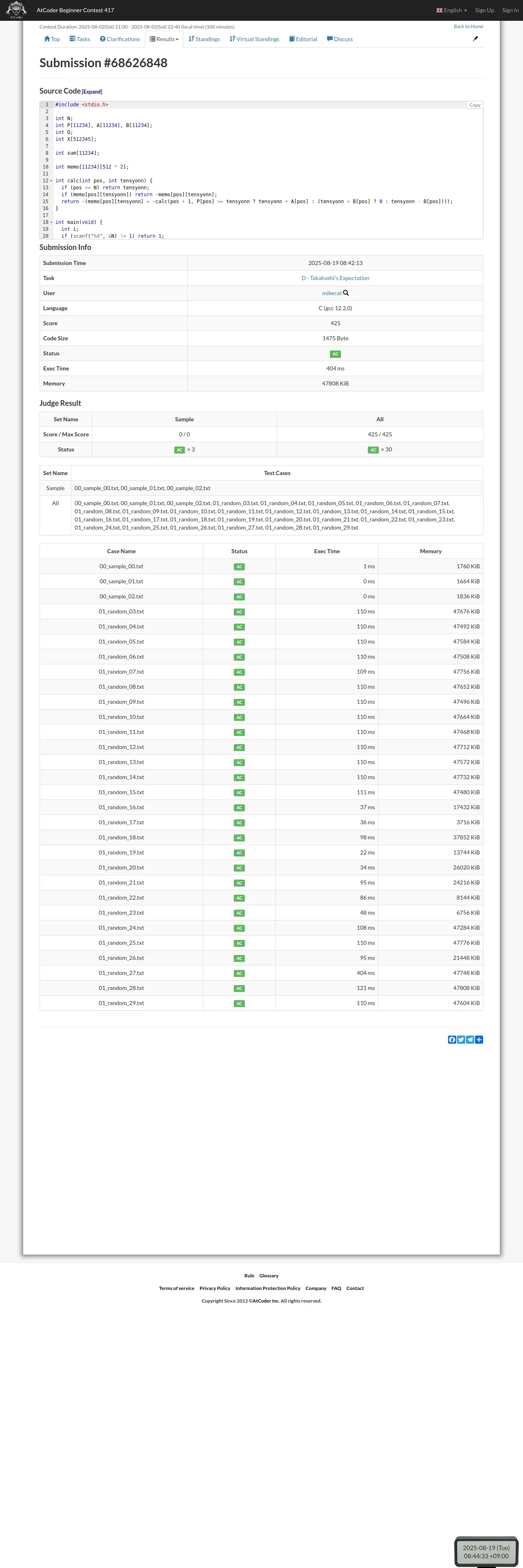The image size is (523, 1568).
Task: Open the English language dropdown
Action: [x=452, y=10]
